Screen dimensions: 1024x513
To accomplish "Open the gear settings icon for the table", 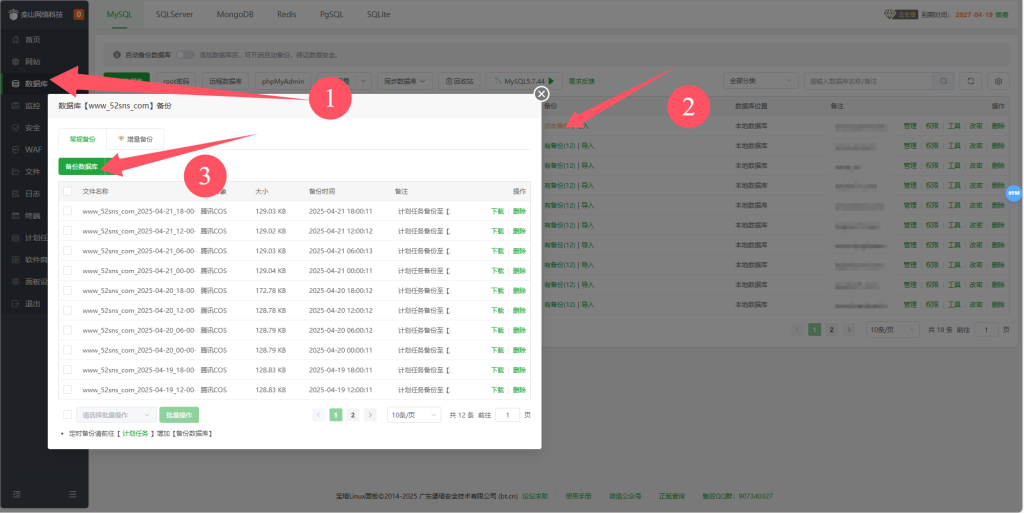I will click(997, 80).
